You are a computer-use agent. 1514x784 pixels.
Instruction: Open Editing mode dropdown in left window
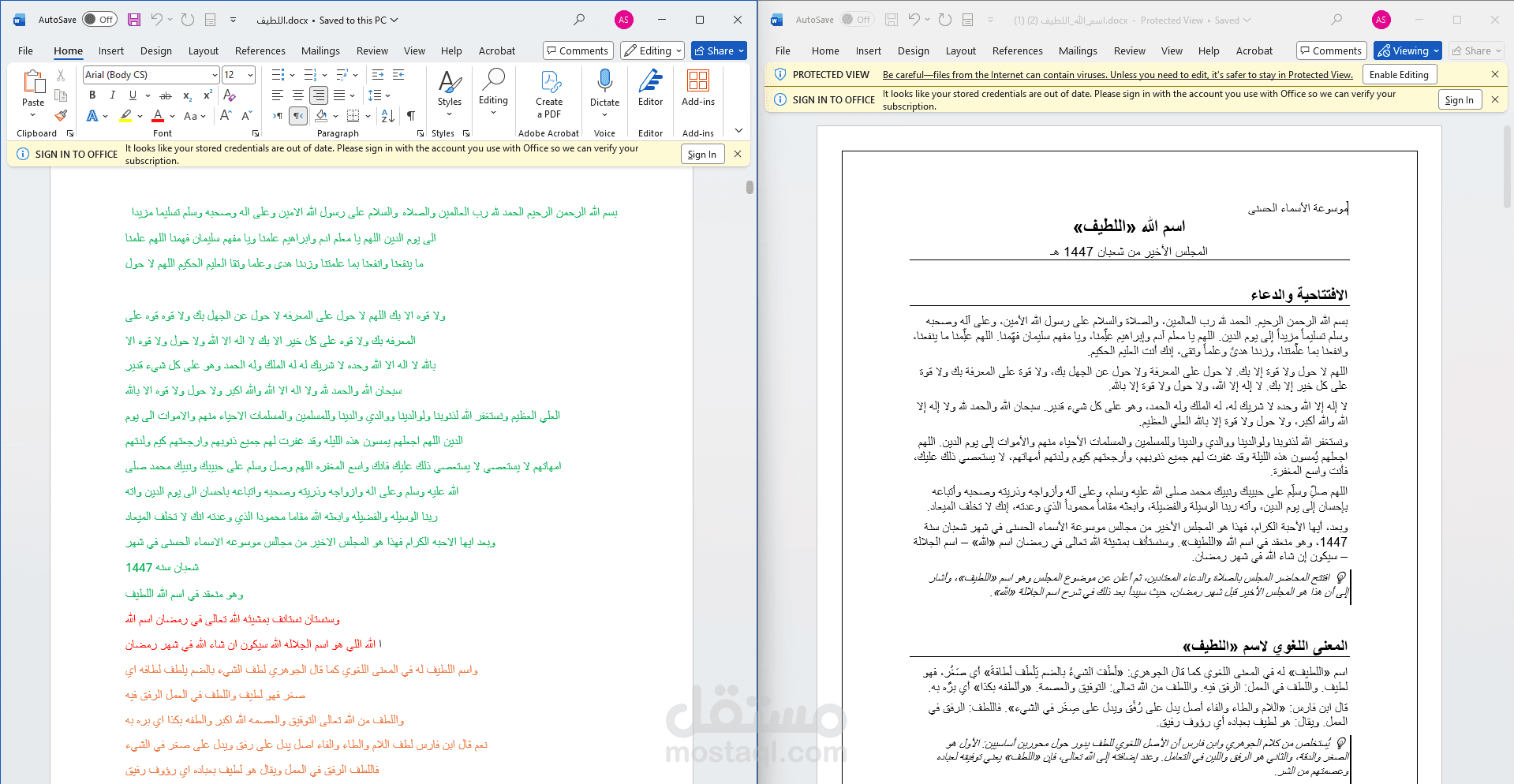coord(652,50)
